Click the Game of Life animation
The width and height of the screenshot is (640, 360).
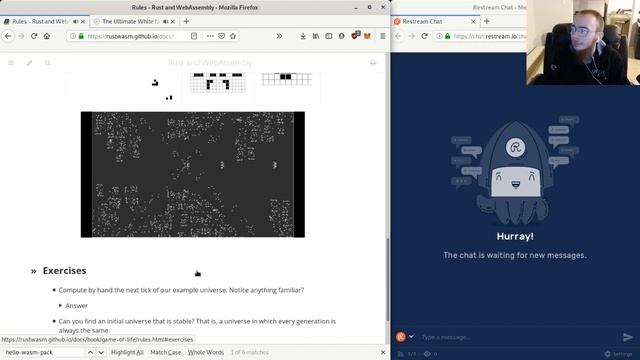click(x=193, y=174)
